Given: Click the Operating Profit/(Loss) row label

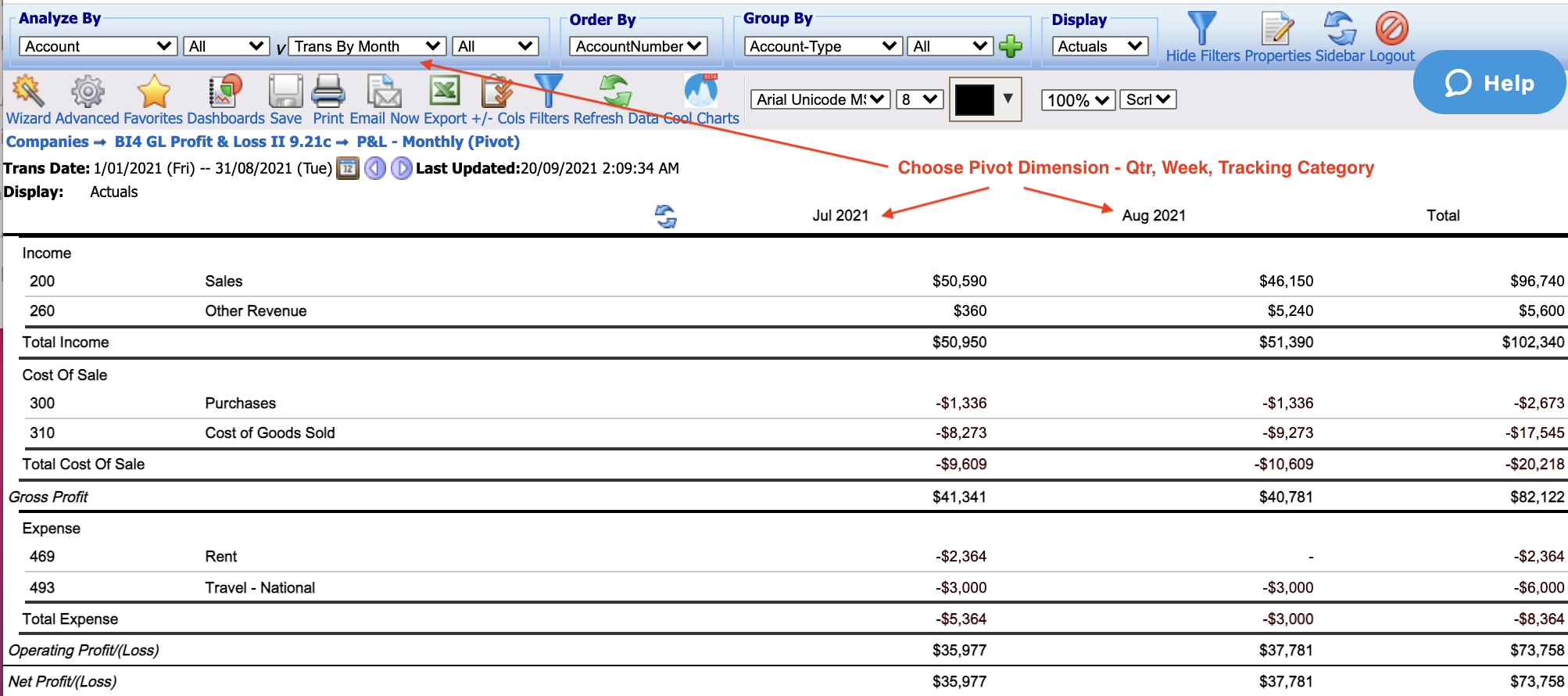Looking at the screenshot, I should (x=84, y=651).
